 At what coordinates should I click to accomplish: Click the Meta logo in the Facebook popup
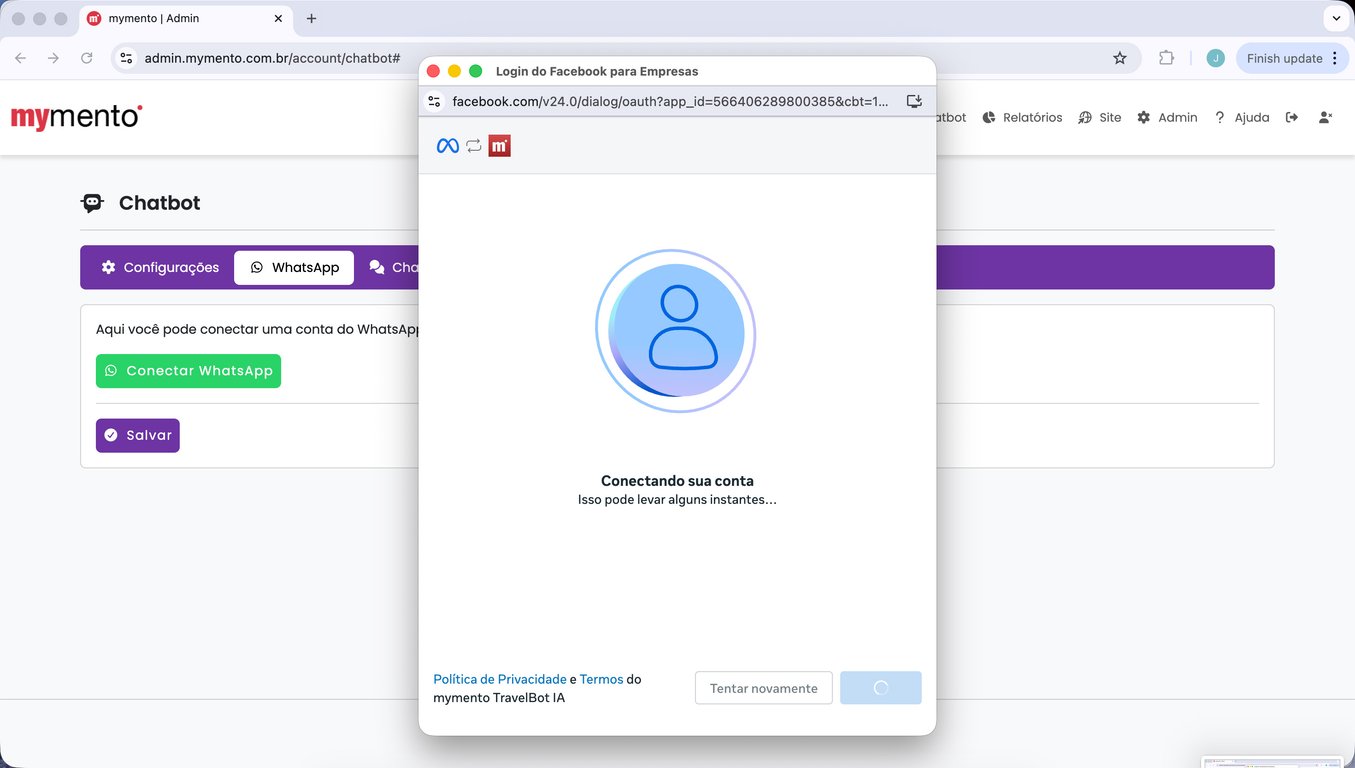448,146
